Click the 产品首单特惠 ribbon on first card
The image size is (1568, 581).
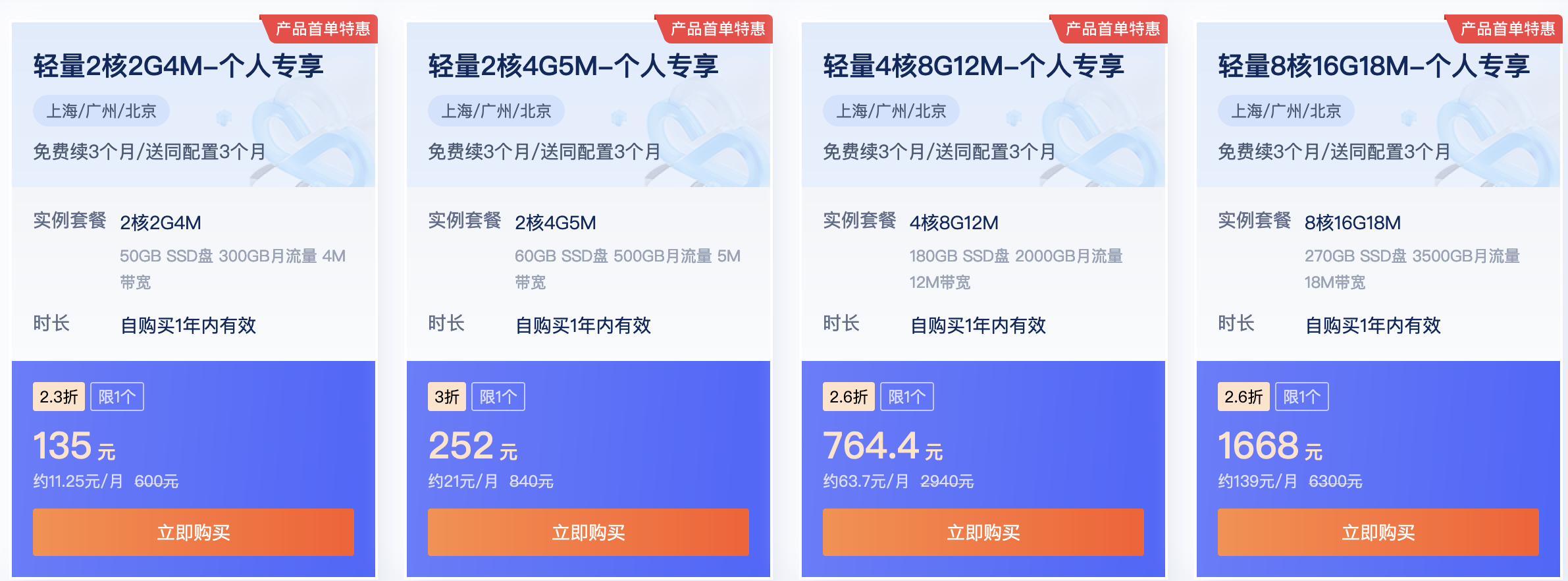(323, 28)
